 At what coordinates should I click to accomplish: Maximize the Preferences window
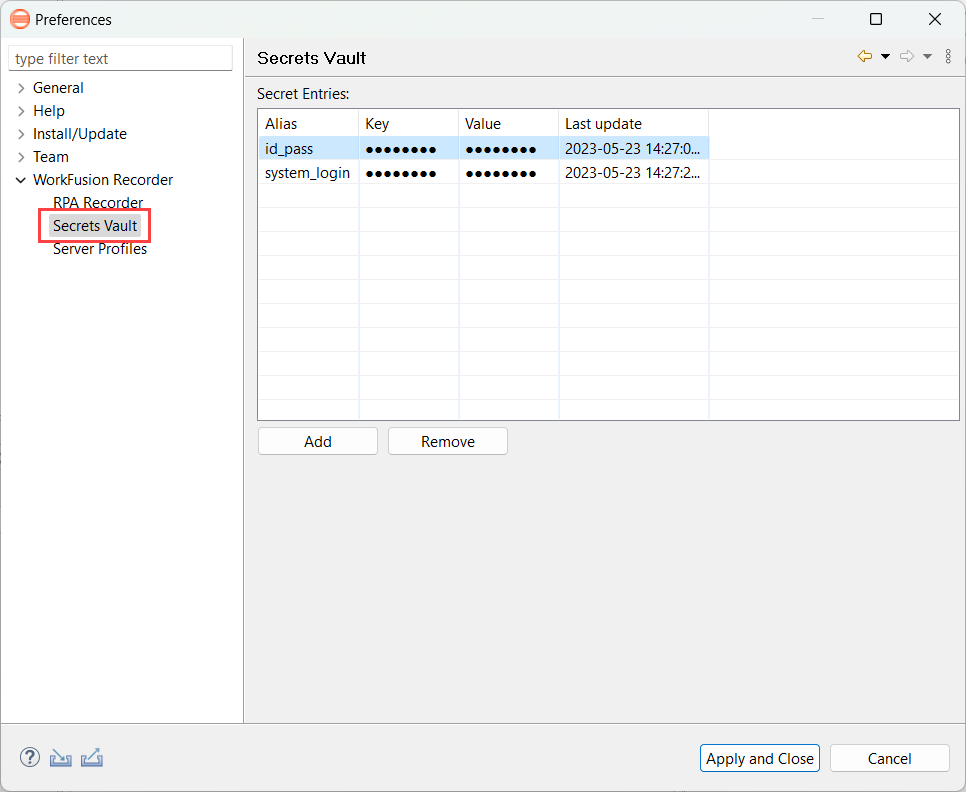coord(875,19)
